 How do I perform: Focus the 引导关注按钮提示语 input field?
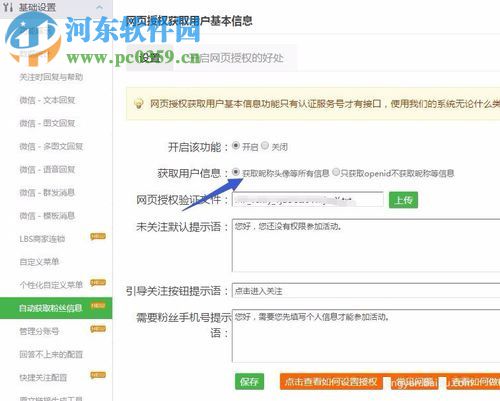(x=366, y=291)
